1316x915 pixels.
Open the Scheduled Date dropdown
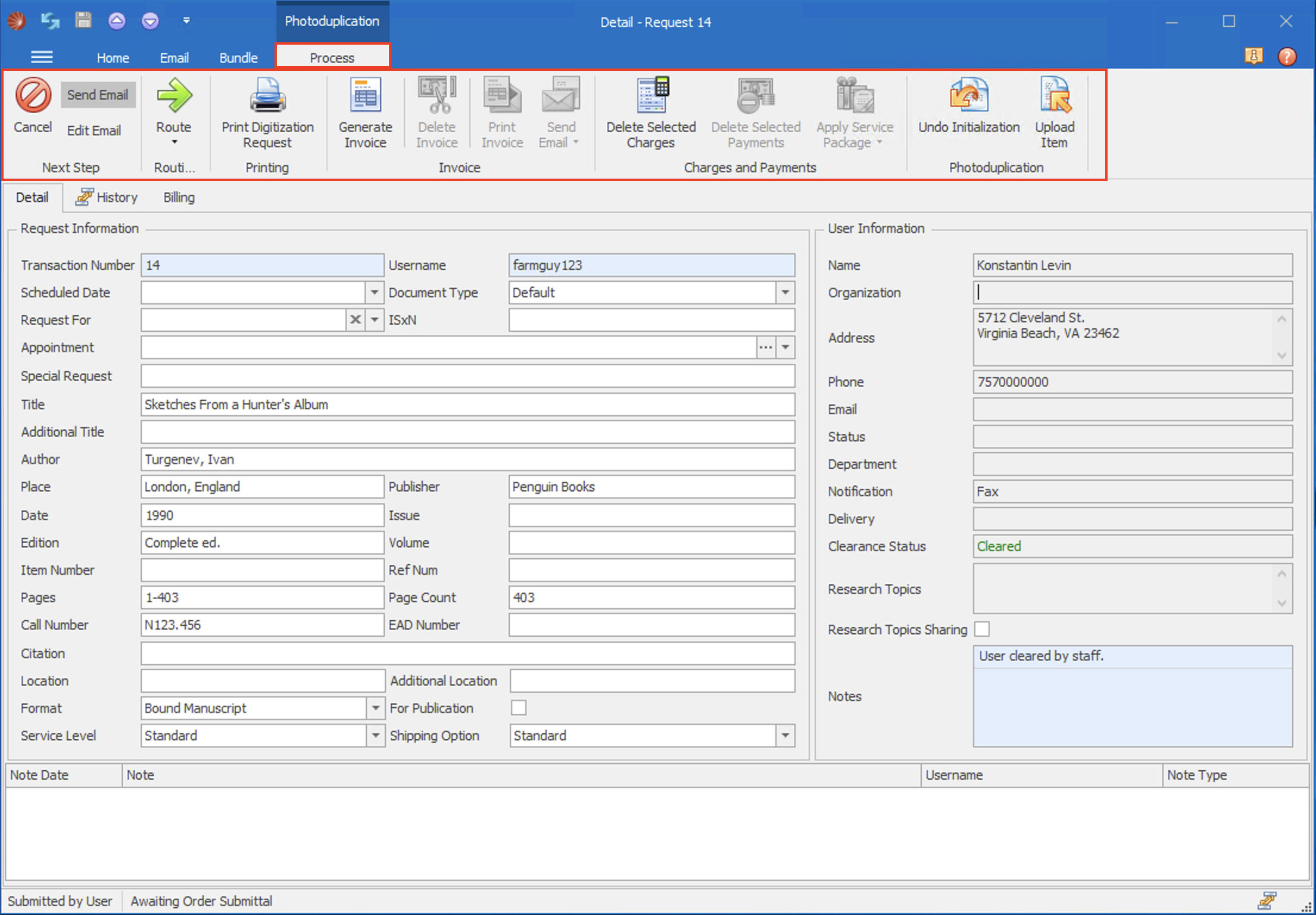[x=374, y=292]
